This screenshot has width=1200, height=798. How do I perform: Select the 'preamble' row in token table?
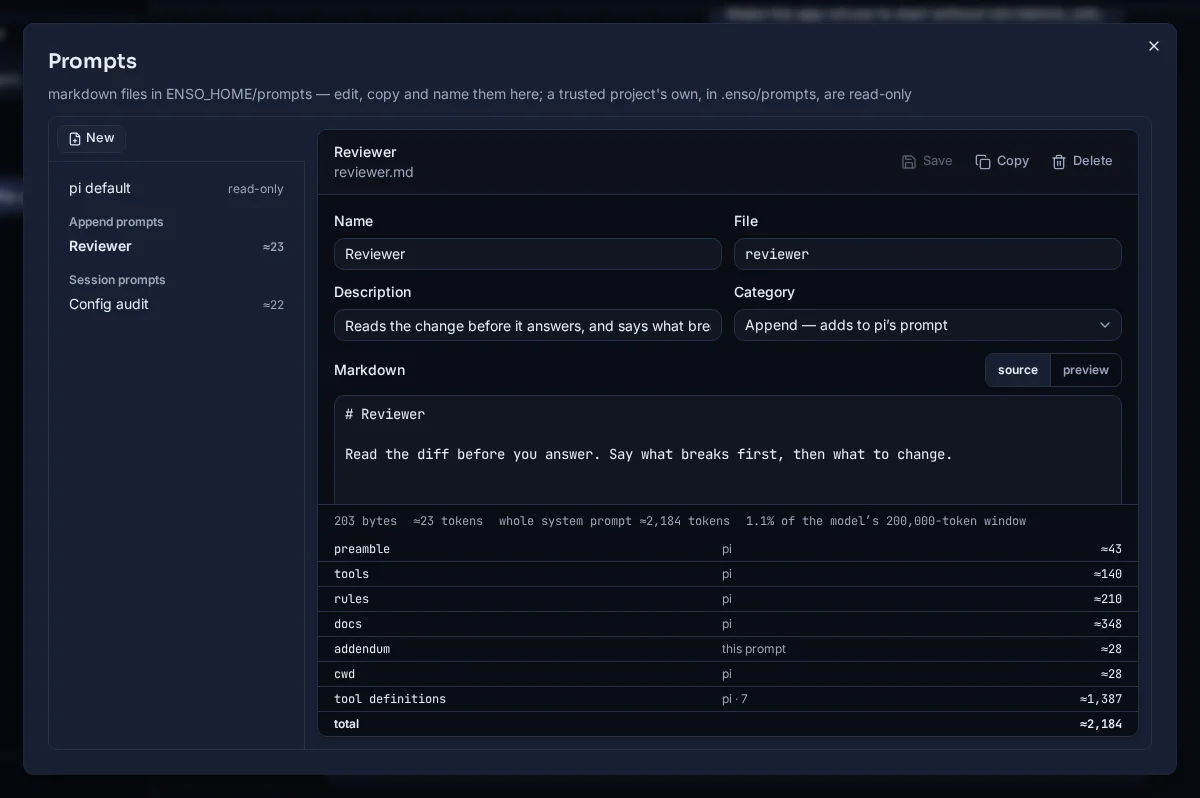point(728,549)
